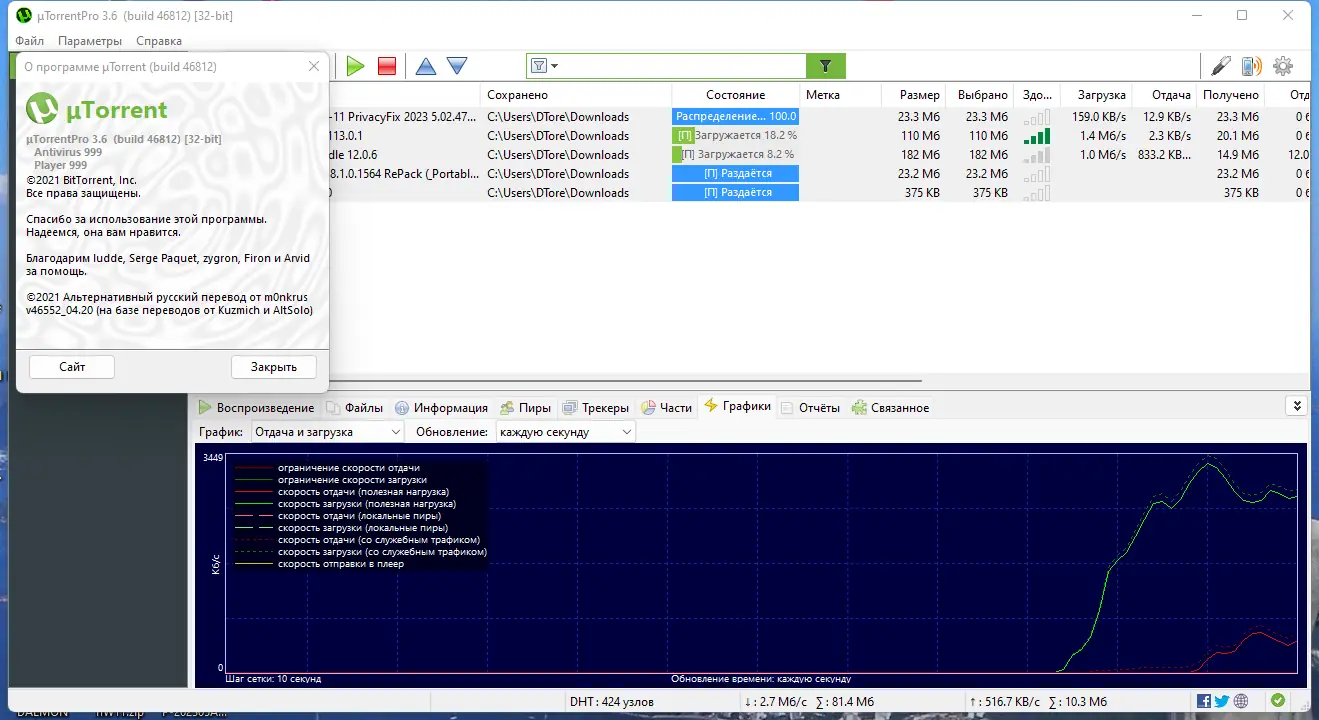
Task: Click the green checkmark network status icon
Action: 1278,701
